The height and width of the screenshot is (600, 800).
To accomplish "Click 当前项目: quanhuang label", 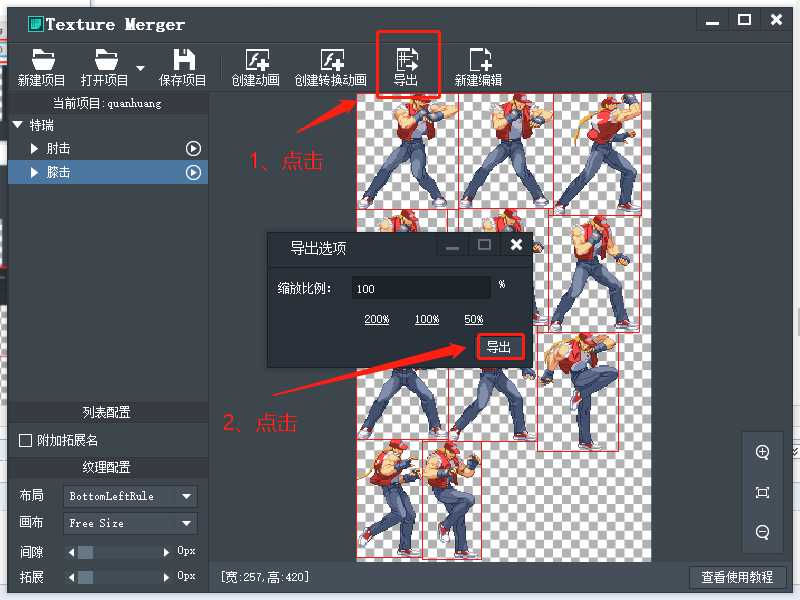I will point(108,104).
